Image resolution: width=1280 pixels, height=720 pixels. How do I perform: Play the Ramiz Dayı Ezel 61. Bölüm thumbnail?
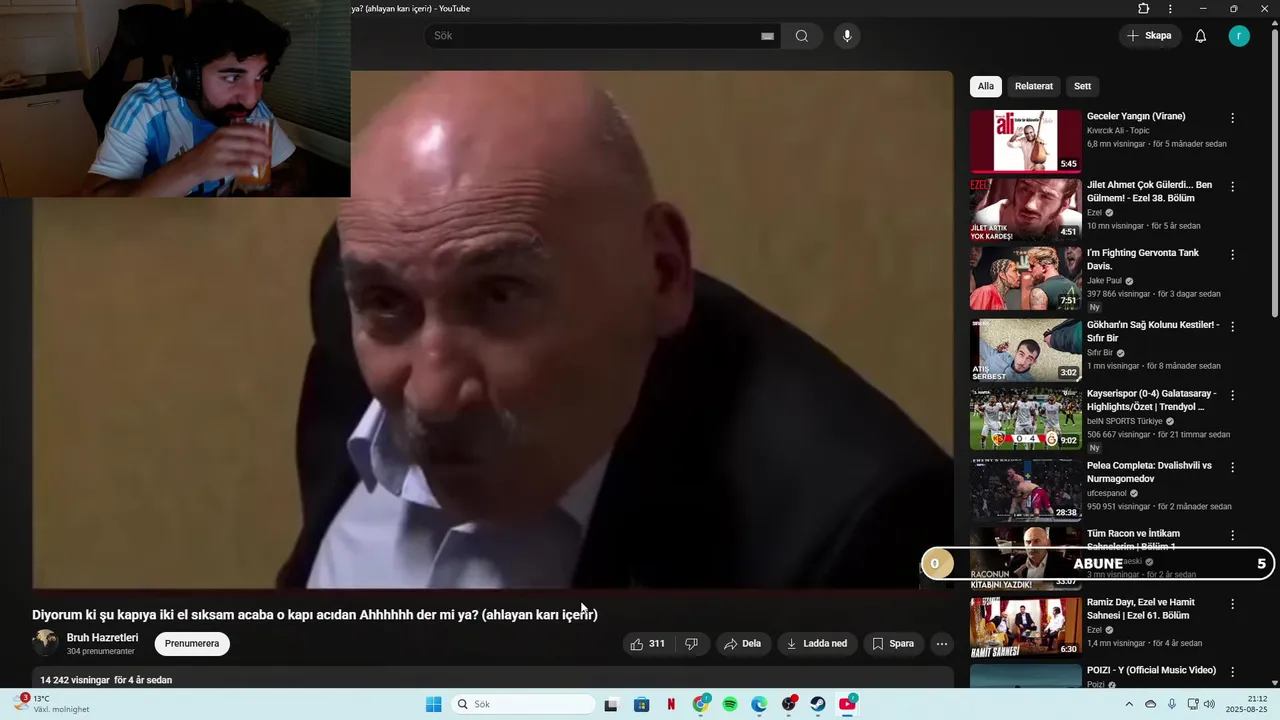pyautogui.click(x=1026, y=627)
